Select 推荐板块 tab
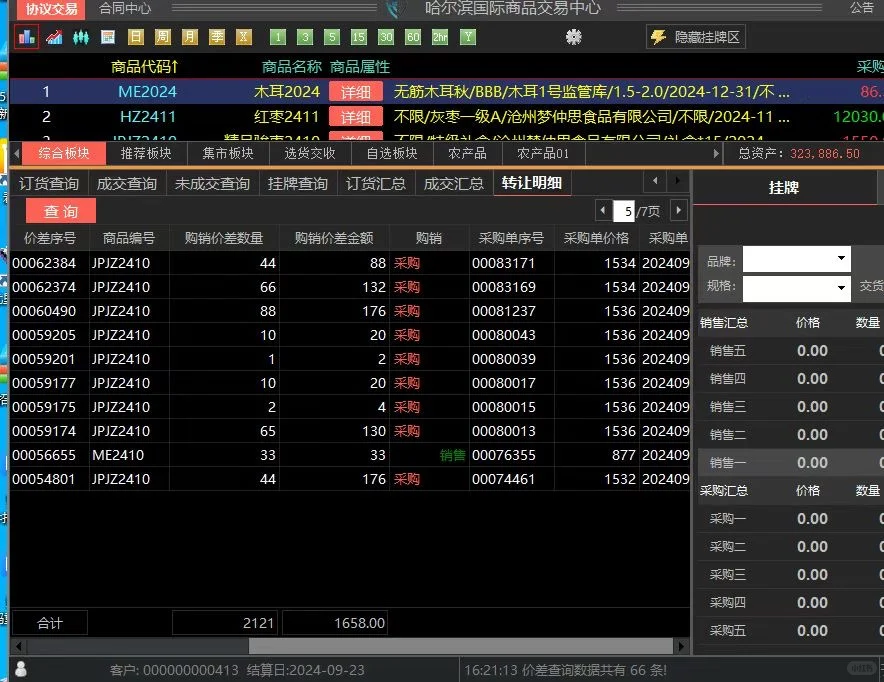Screen dimensions: 884x682 pos(146,153)
